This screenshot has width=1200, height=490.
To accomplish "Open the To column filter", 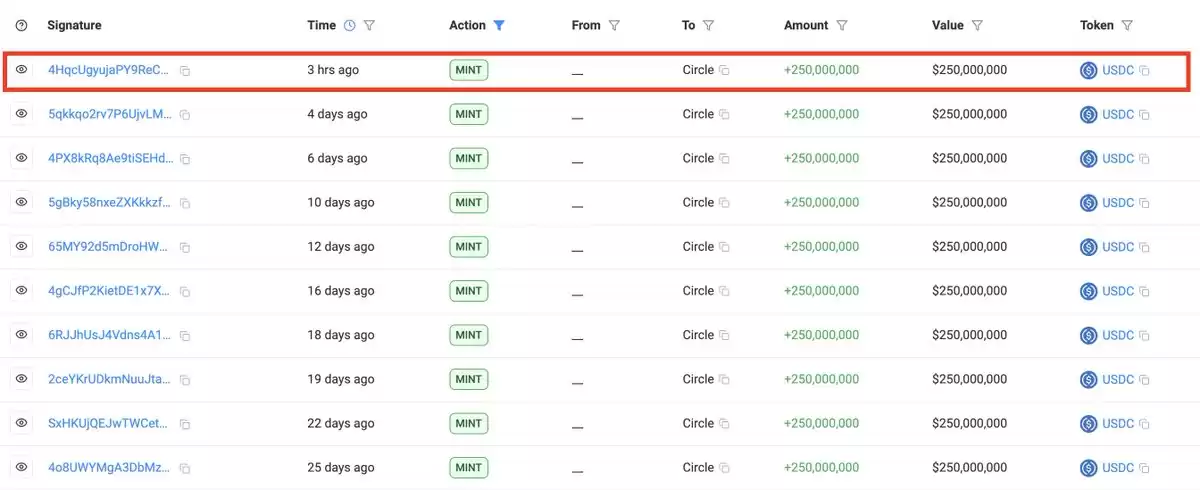I will [x=708, y=26].
